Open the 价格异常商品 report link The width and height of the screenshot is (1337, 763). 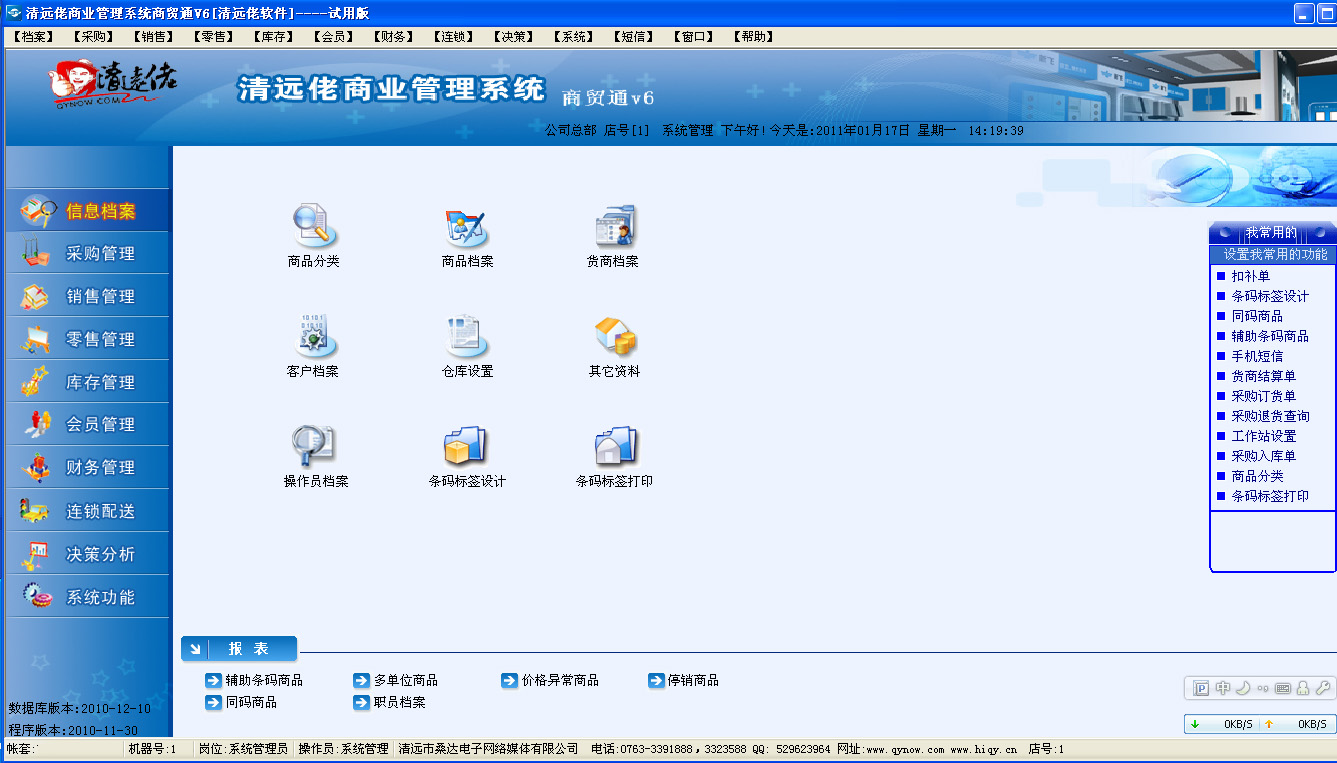[559, 680]
